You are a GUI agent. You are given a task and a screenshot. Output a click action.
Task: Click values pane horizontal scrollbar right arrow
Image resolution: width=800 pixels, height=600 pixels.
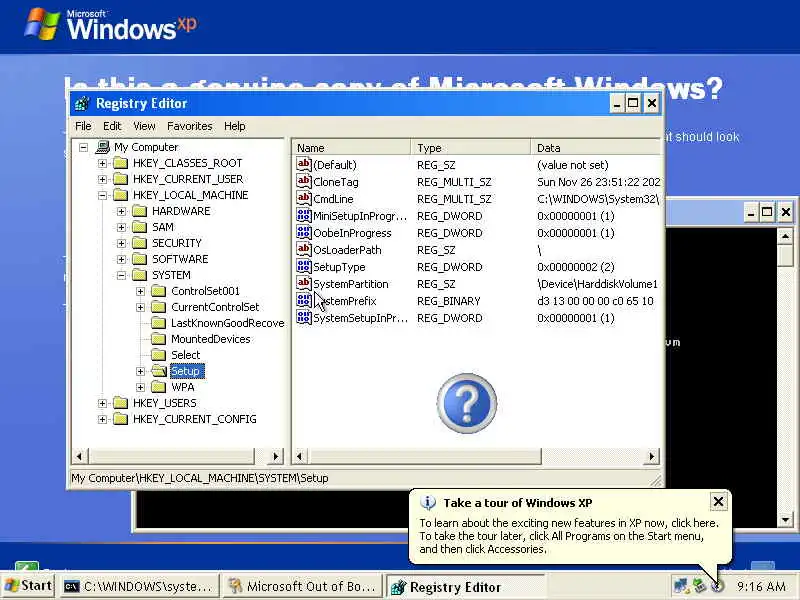[652, 456]
